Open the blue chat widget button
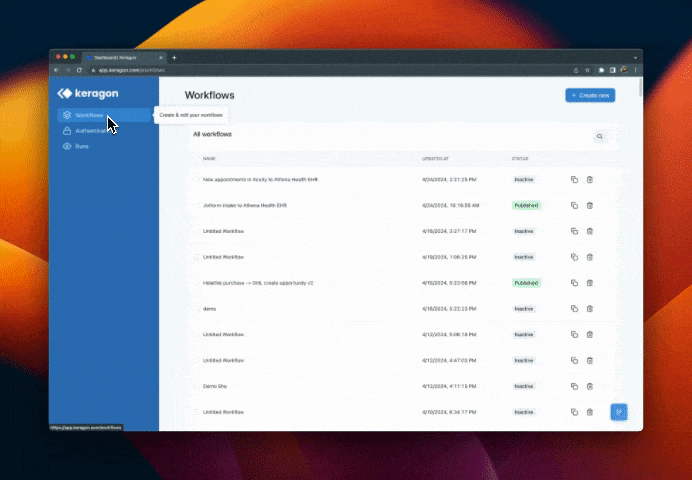692x480 pixels. (x=619, y=412)
